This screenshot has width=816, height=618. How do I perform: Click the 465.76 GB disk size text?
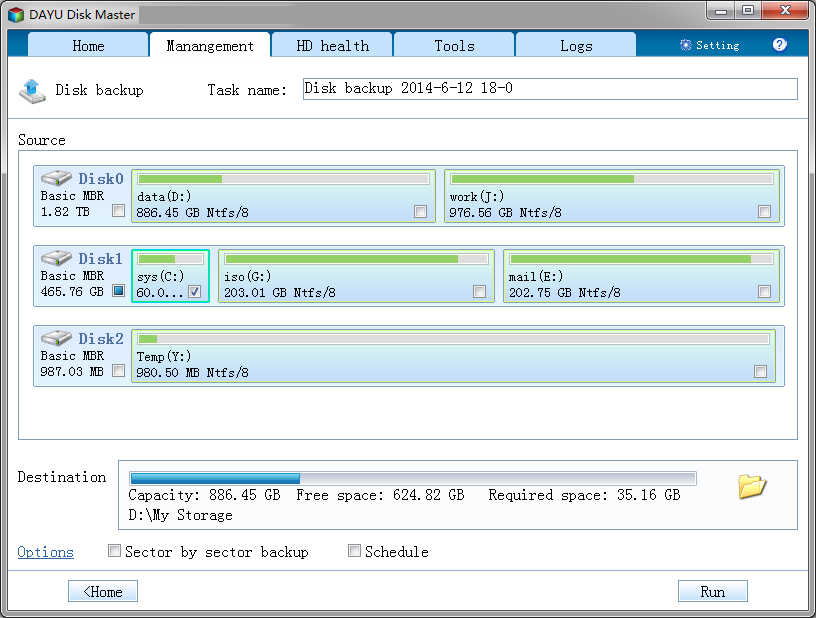[72, 291]
